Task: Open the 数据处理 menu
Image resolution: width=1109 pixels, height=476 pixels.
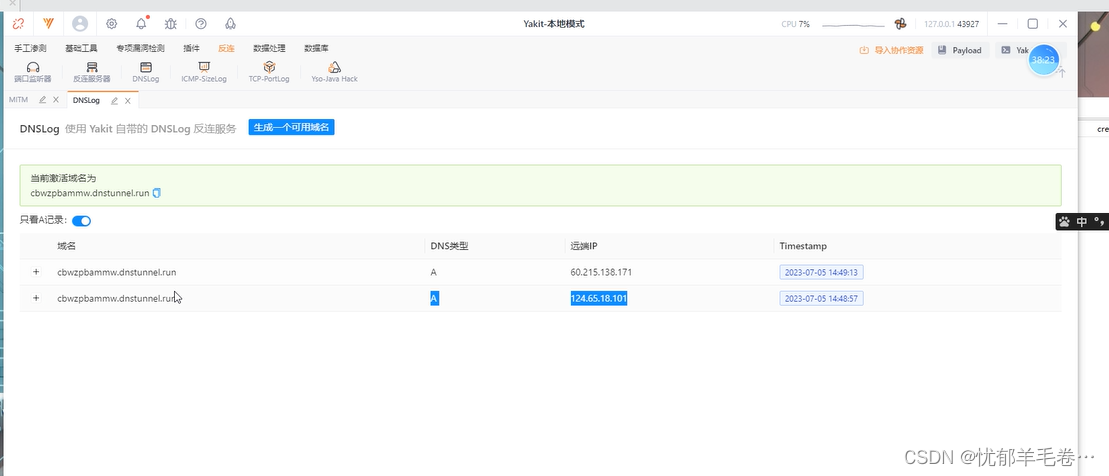Action: coord(269,49)
